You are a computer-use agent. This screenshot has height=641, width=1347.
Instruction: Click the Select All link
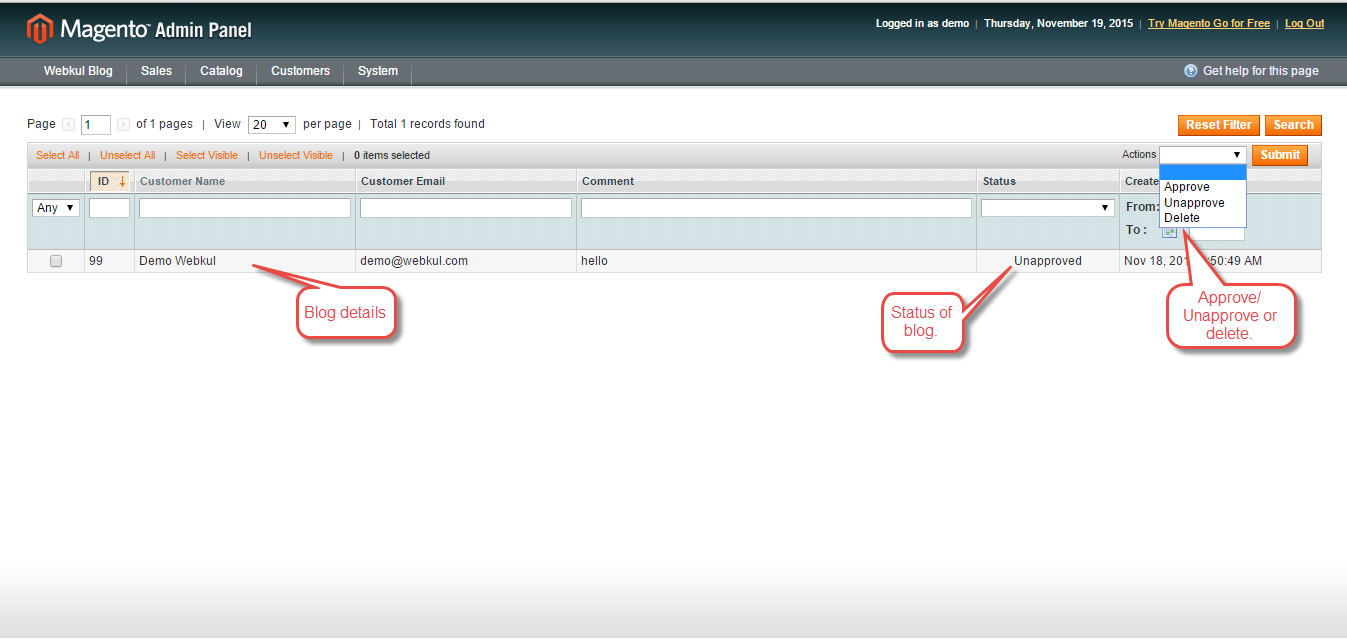[57, 155]
